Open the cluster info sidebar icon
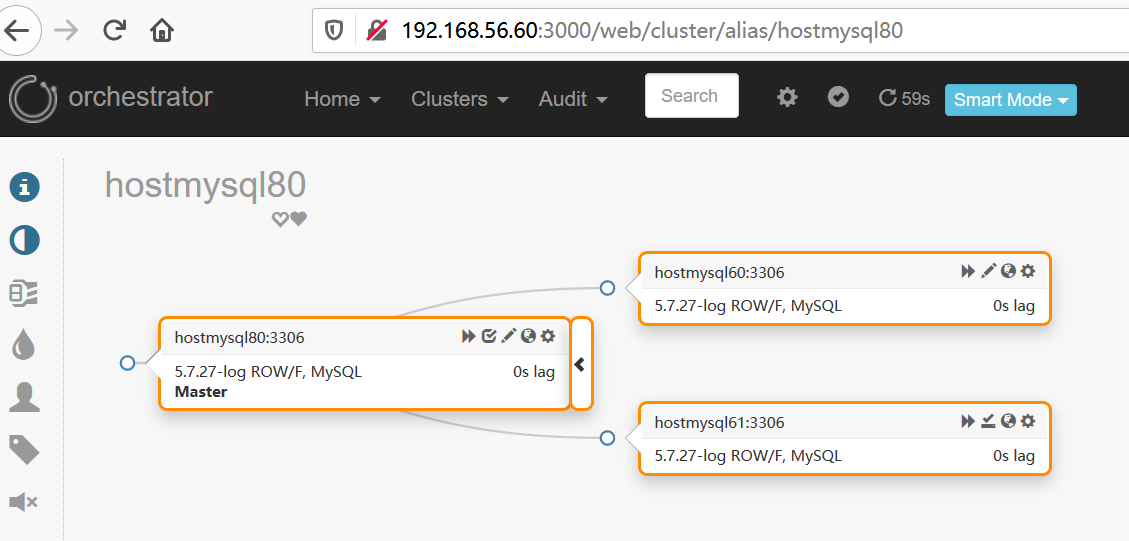1129x541 pixels. (x=24, y=187)
